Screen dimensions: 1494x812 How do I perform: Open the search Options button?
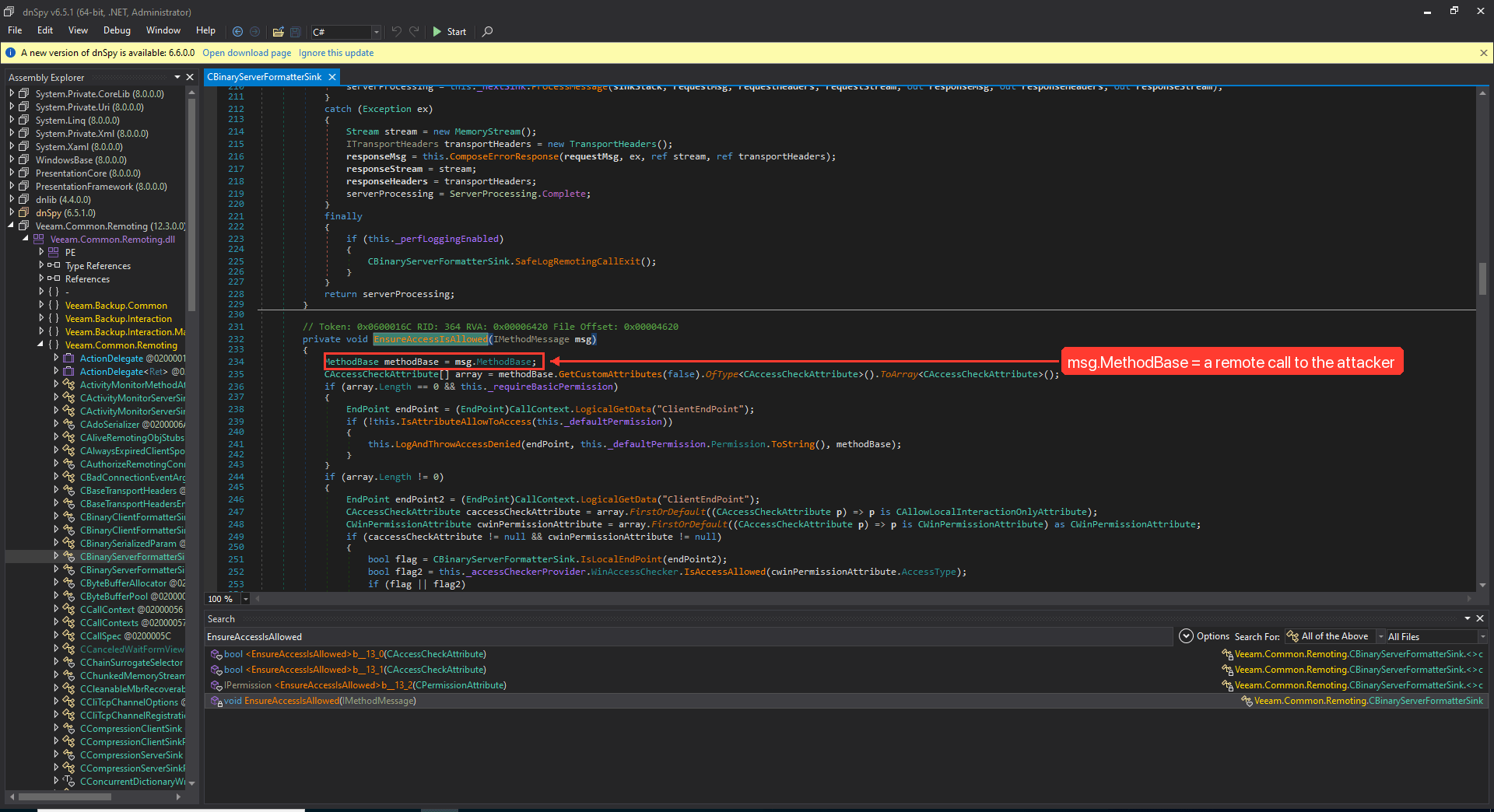coord(1205,636)
